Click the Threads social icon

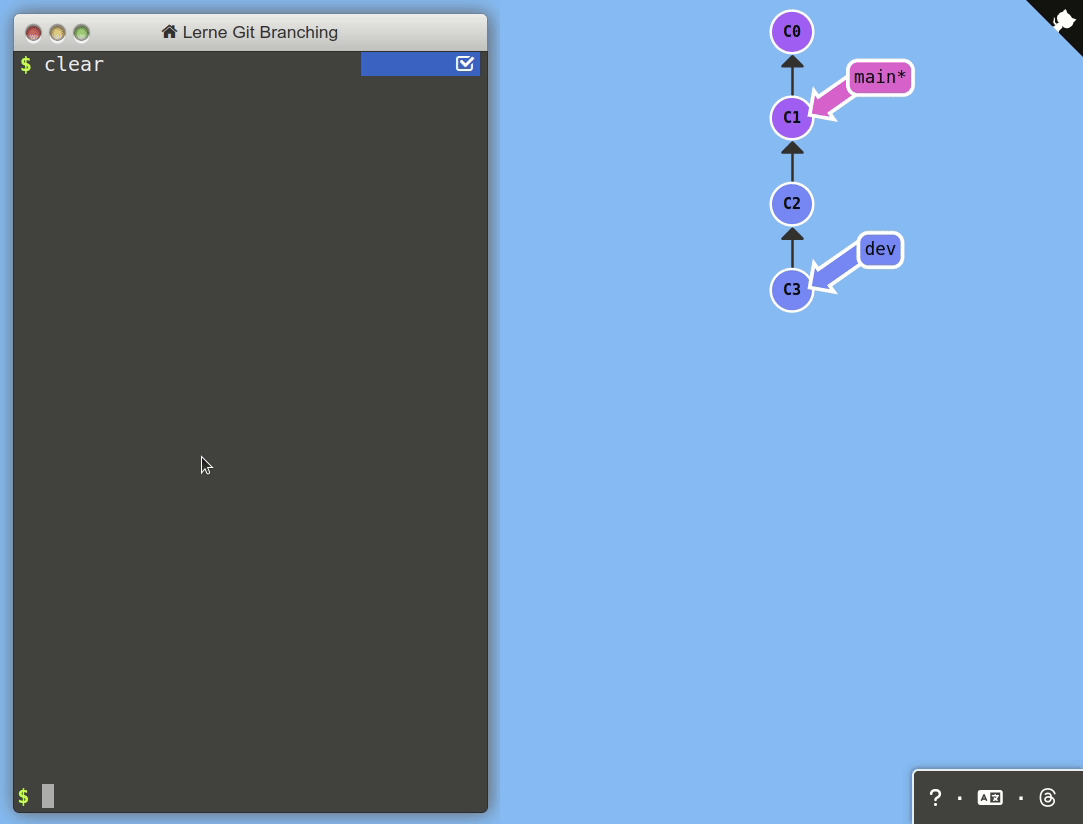point(1047,797)
